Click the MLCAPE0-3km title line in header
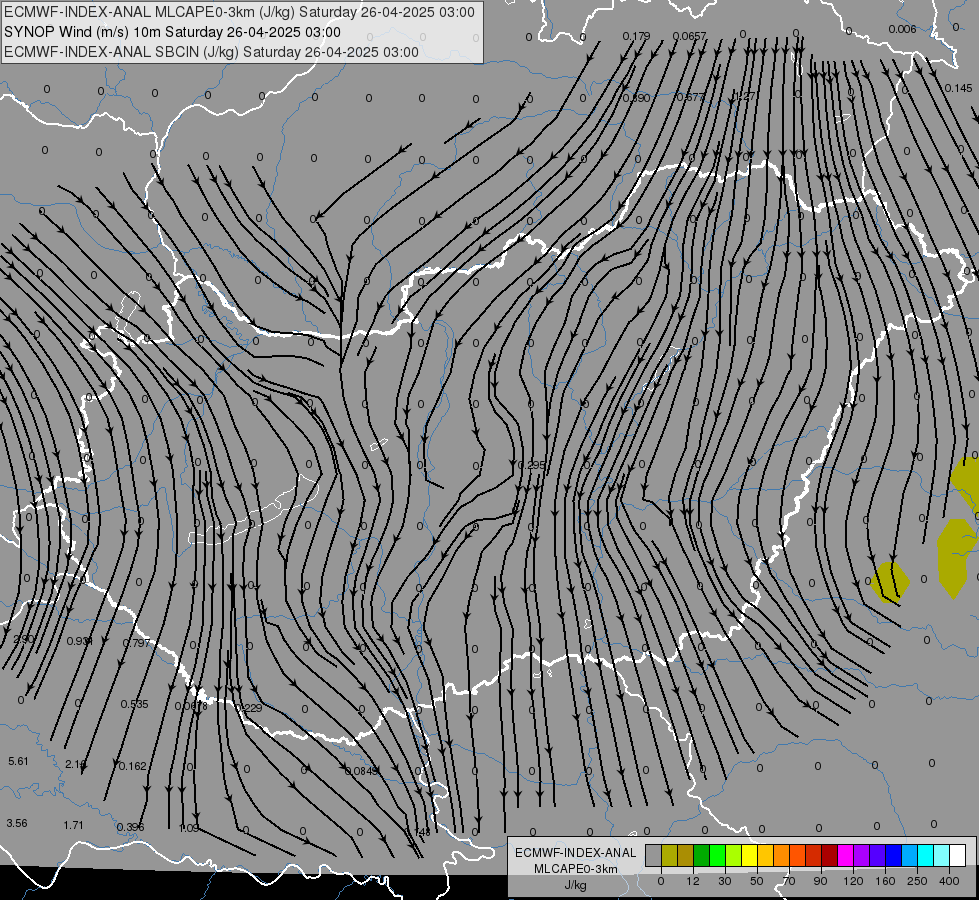979x900 pixels. (x=239, y=12)
